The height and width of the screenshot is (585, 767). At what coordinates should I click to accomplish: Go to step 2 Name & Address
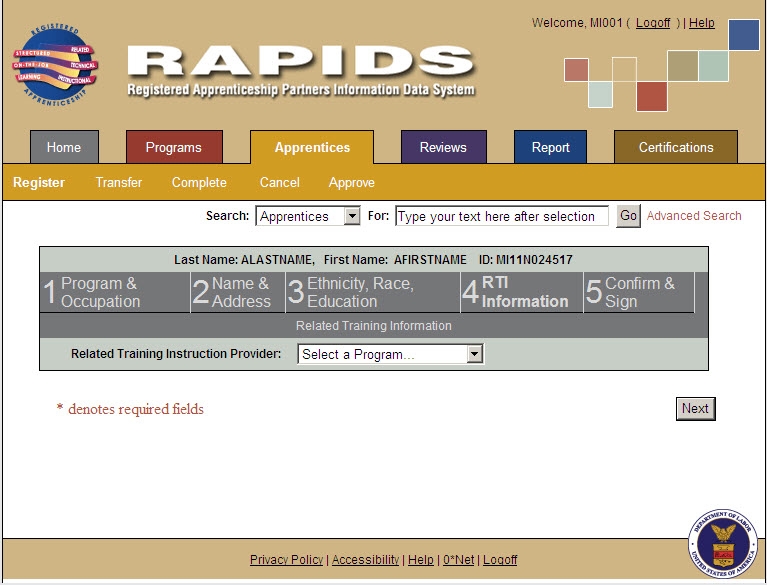pyautogui.click(x=238, y=292)
